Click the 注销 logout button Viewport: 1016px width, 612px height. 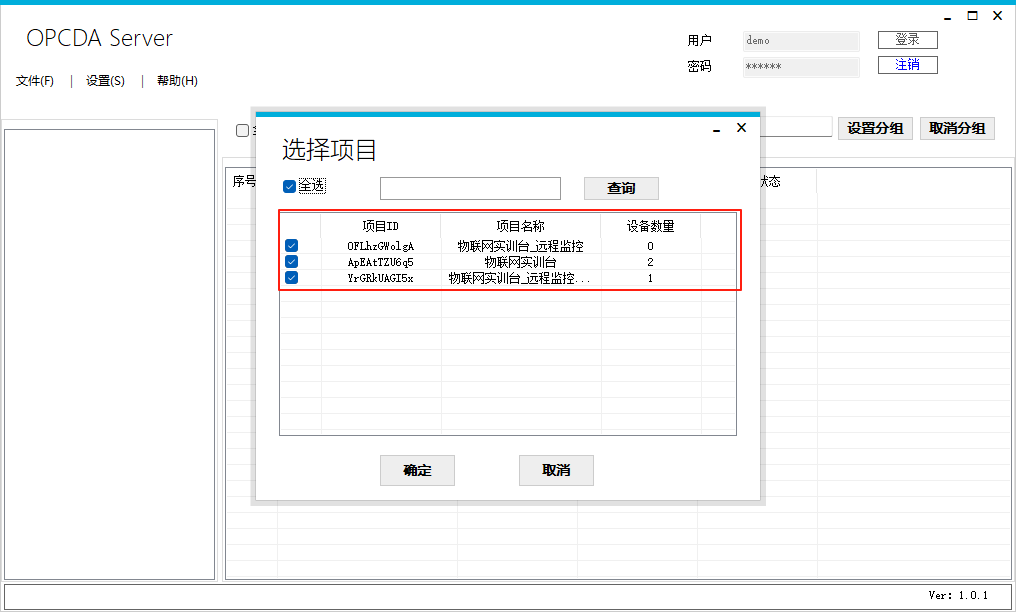point(907,65)
